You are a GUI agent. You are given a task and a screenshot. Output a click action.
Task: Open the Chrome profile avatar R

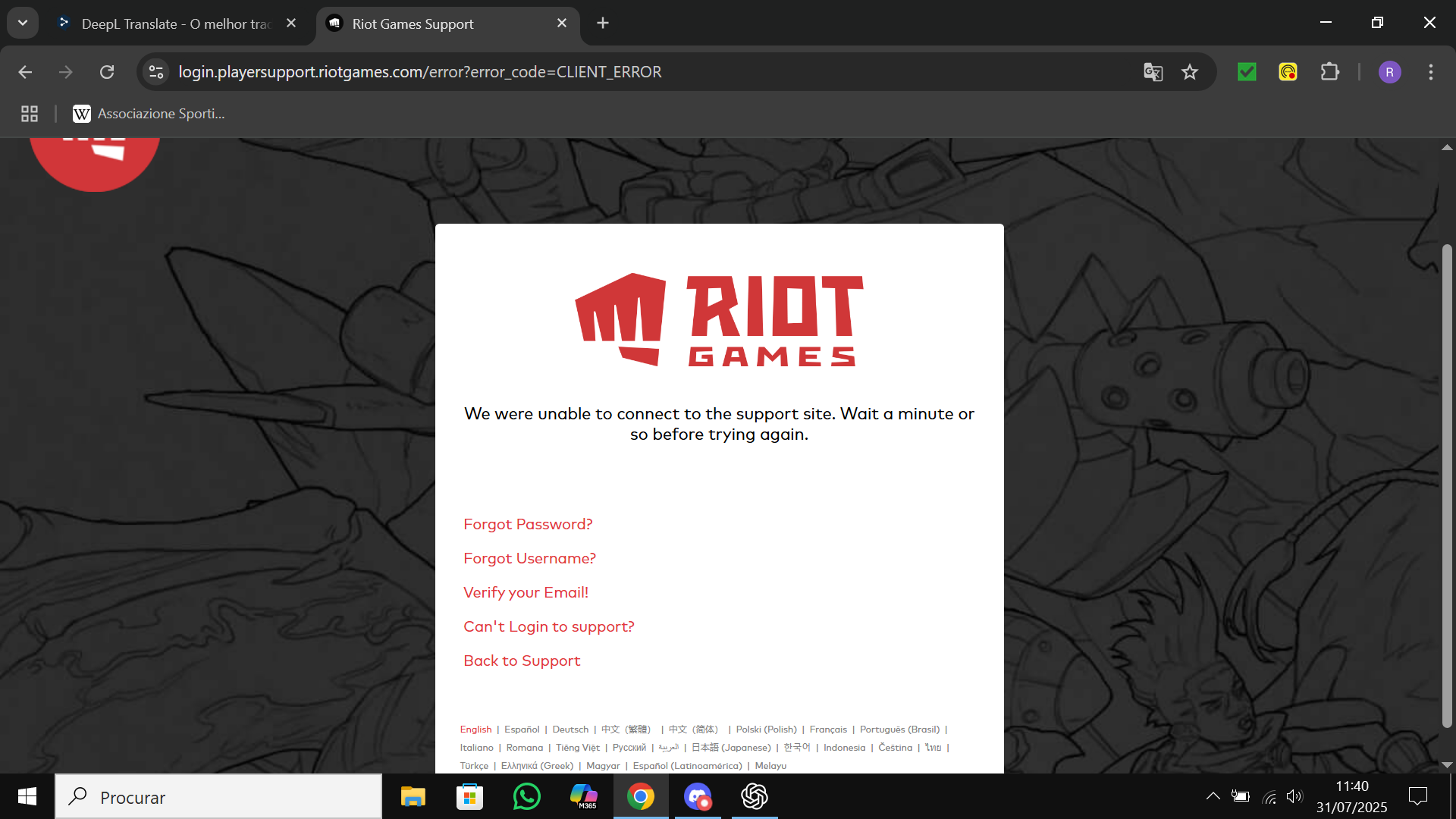[x=1389, y=72]
